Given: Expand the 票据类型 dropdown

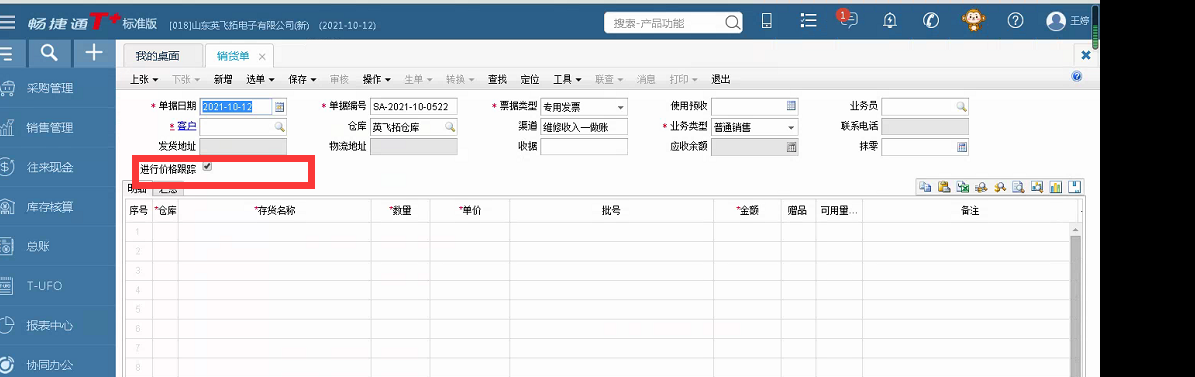Looking at the screenshot, I should point(620,107).
